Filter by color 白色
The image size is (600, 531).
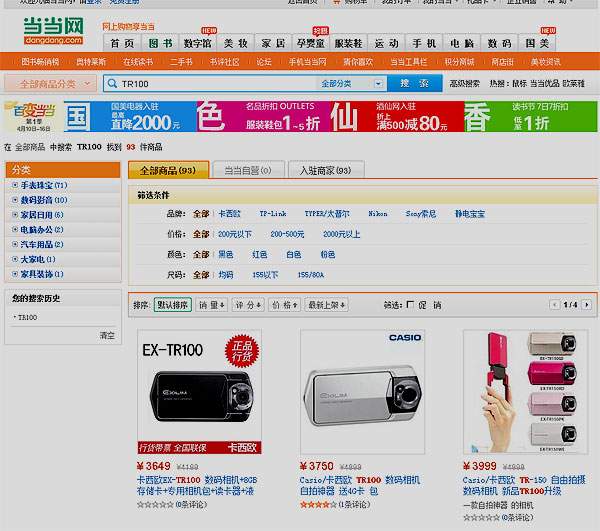(x=293, y=254)
